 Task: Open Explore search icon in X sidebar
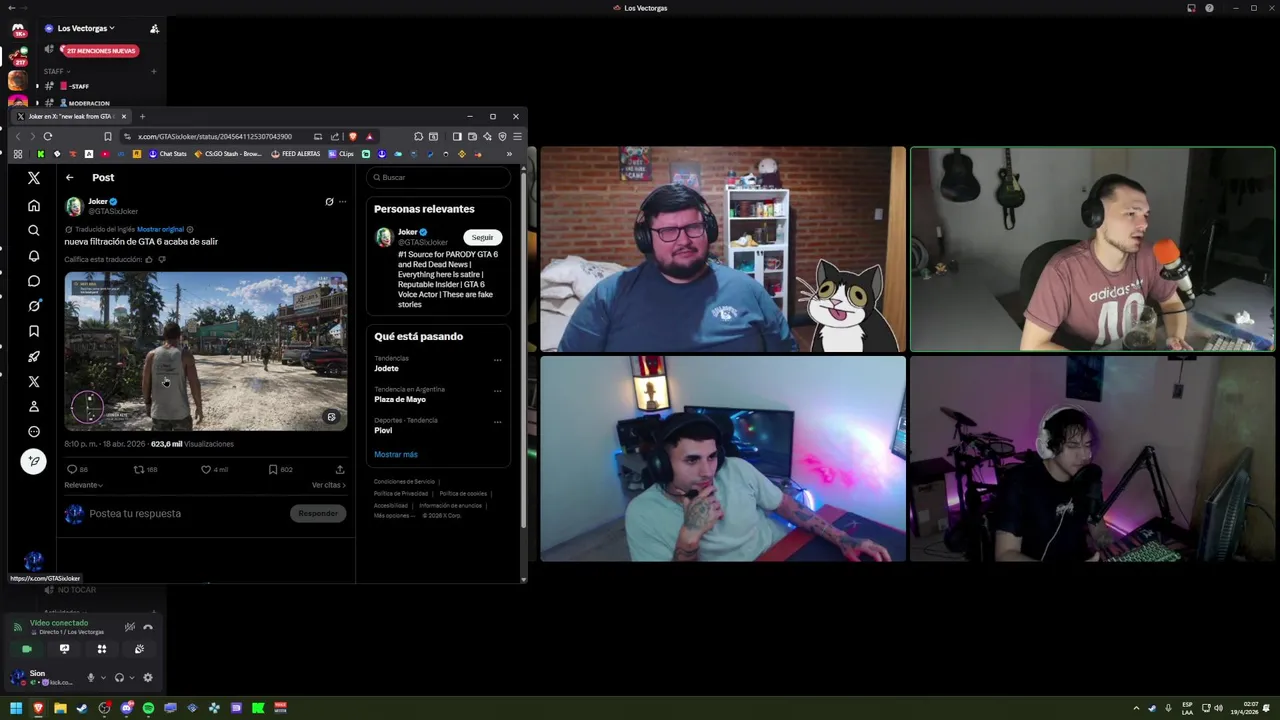point(34,230)
